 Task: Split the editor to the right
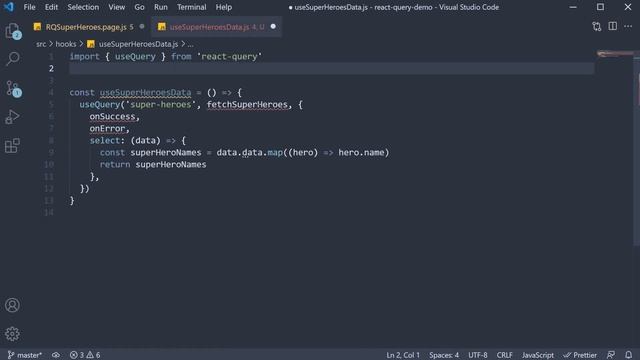coord(613,27)
